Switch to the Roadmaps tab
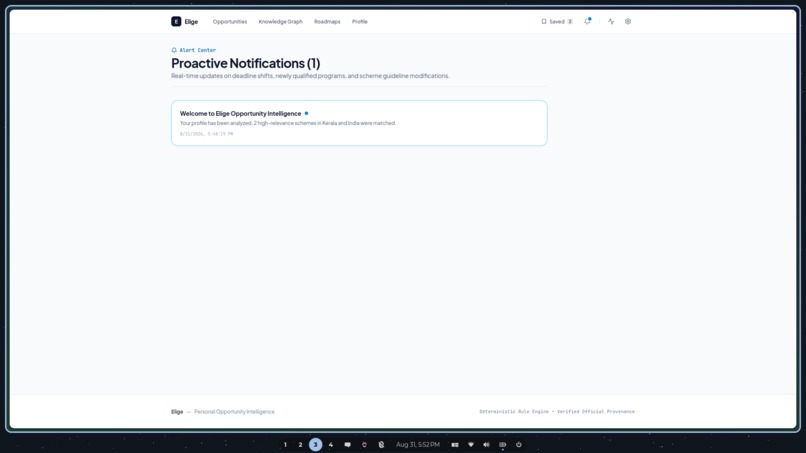The height and width of the screenshot is (453, 806). pyautogui.click(x=327, y=22)
